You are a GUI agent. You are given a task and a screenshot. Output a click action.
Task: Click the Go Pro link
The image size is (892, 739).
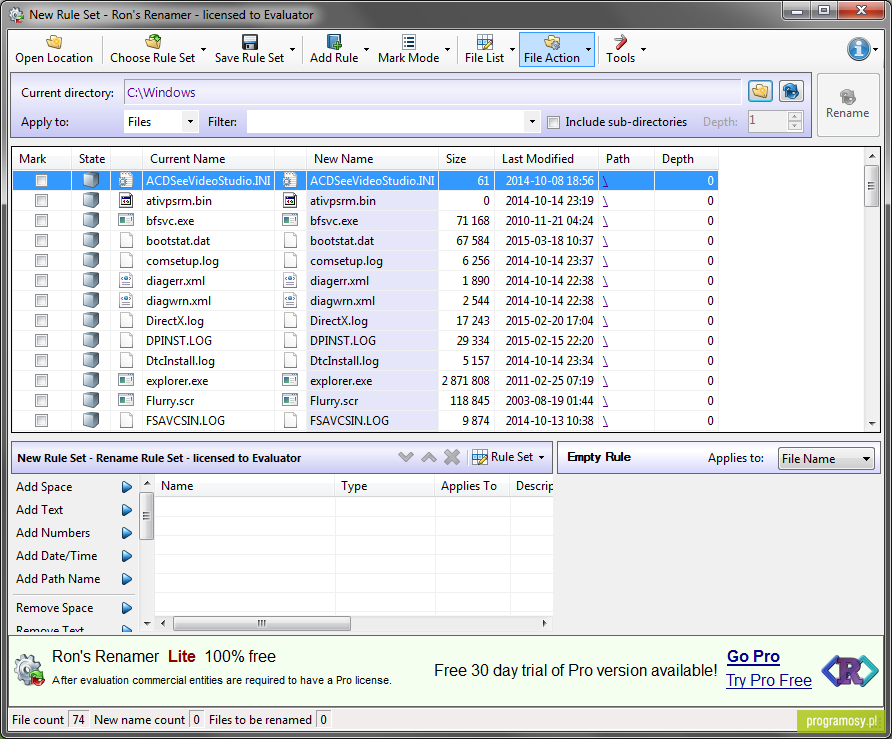click(x=753, y=657)
